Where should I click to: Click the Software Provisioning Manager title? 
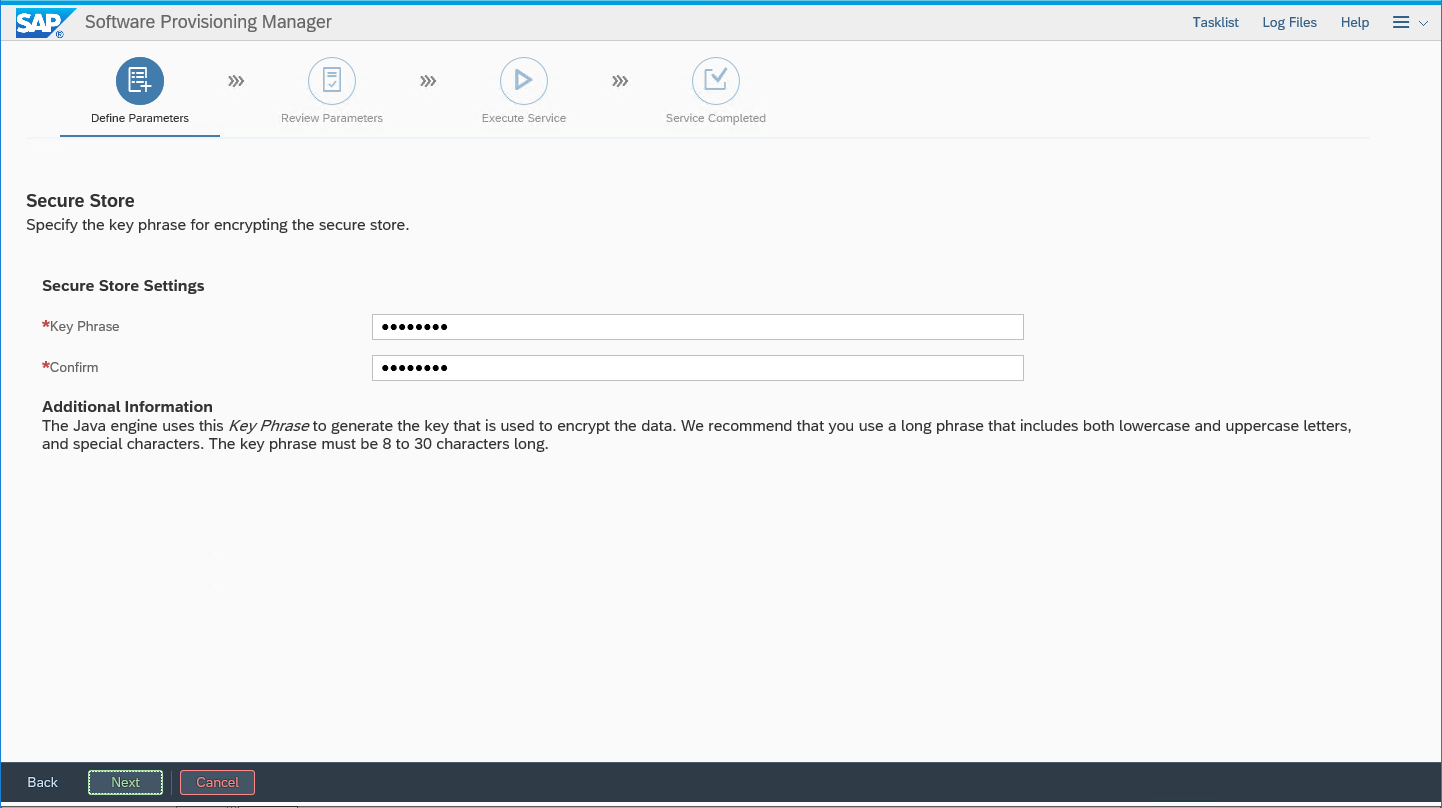pyautogui.click(x=208, y=22)
